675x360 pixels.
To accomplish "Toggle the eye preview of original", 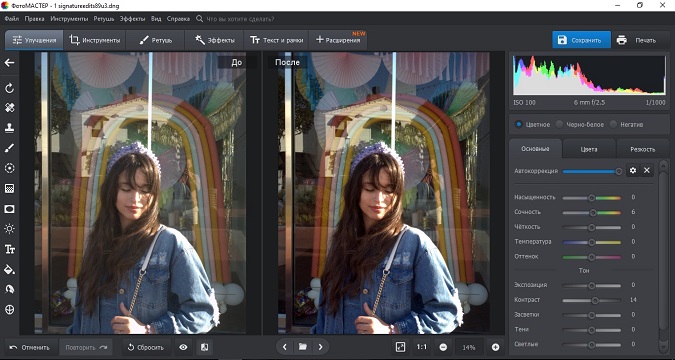I will click(183, 347).
